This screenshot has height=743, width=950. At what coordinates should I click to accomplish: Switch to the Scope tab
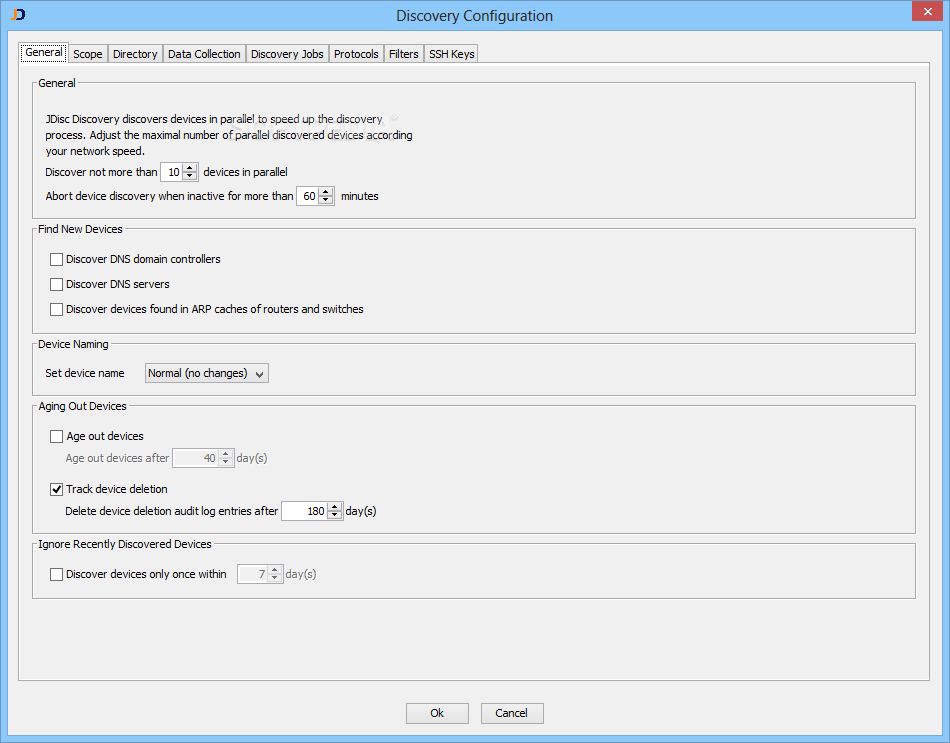(88, 54)
